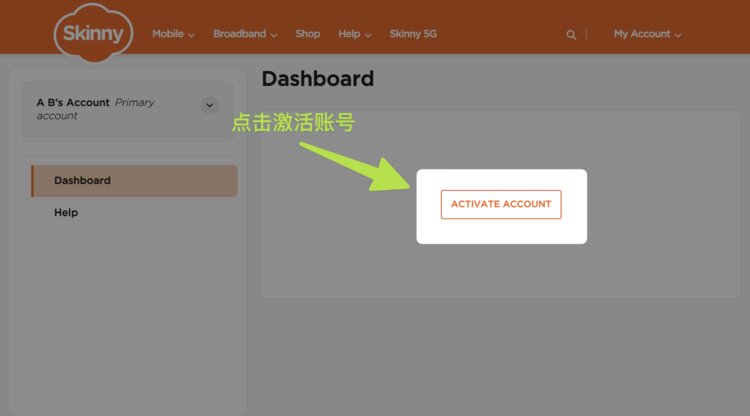Open the My Account menu label
This screenshot has width=750, height=416.
coord(641,34)
